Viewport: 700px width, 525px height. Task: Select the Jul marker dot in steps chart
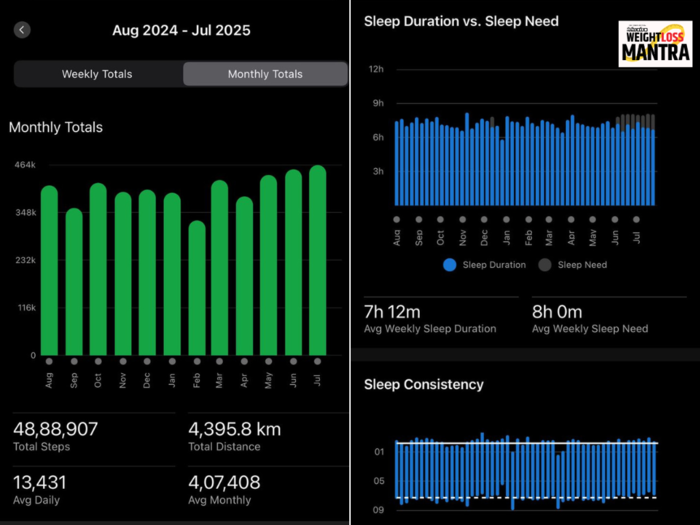point(317,361)
